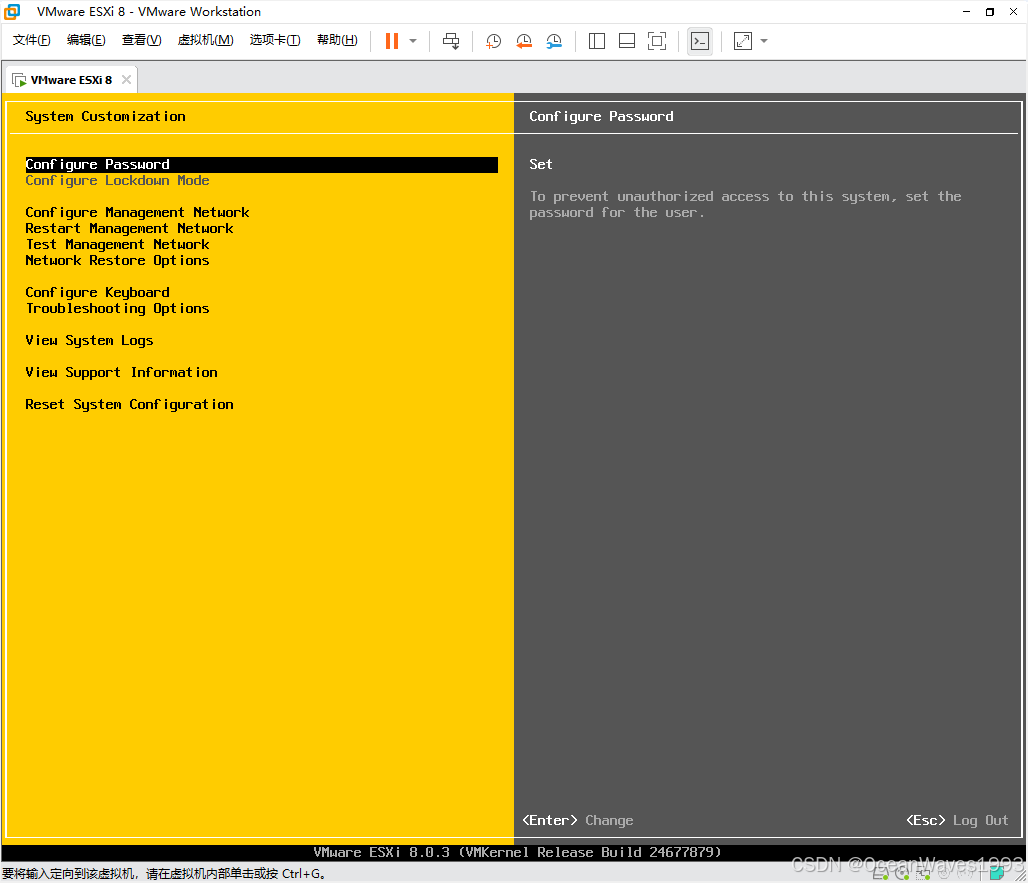Open the power options dropdown arrow
Image resolution: width=1028 pixels, height=883 pixels.
pos(413,41)
